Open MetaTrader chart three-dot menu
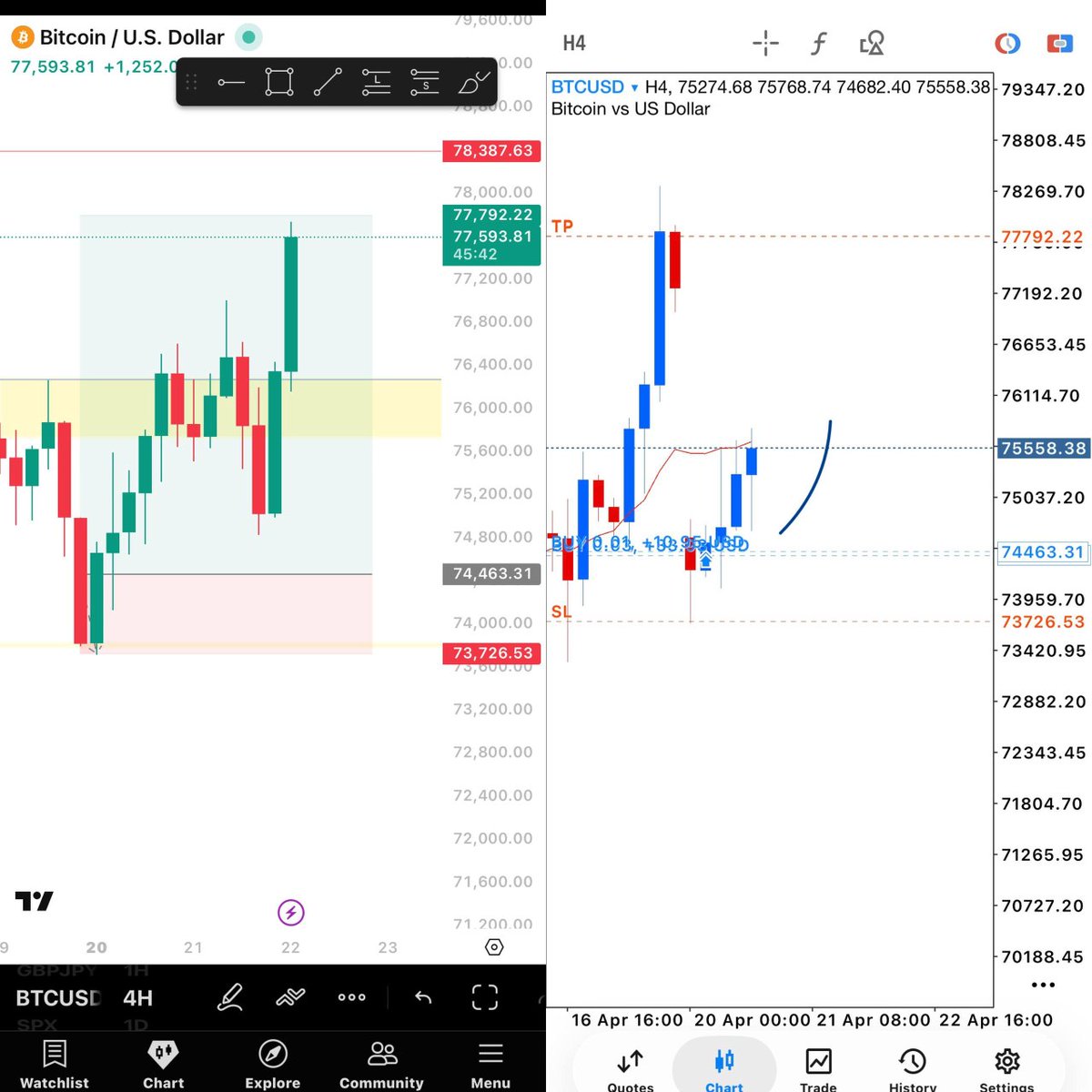 pos(1043,985)
